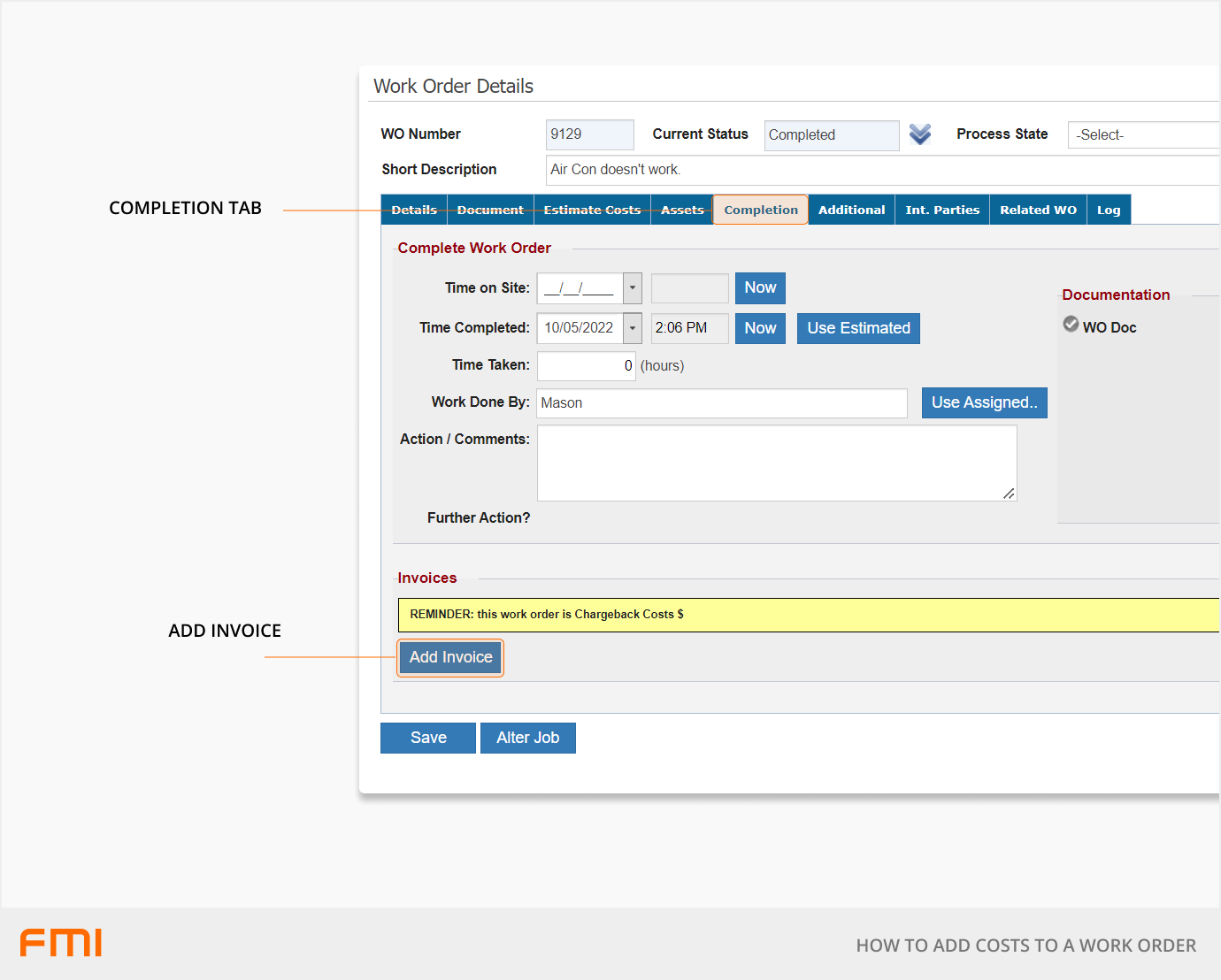The height and width of the screenshot is (980, 1221).
Task: Open the Log tab
Action: (x=1109, y=210)
